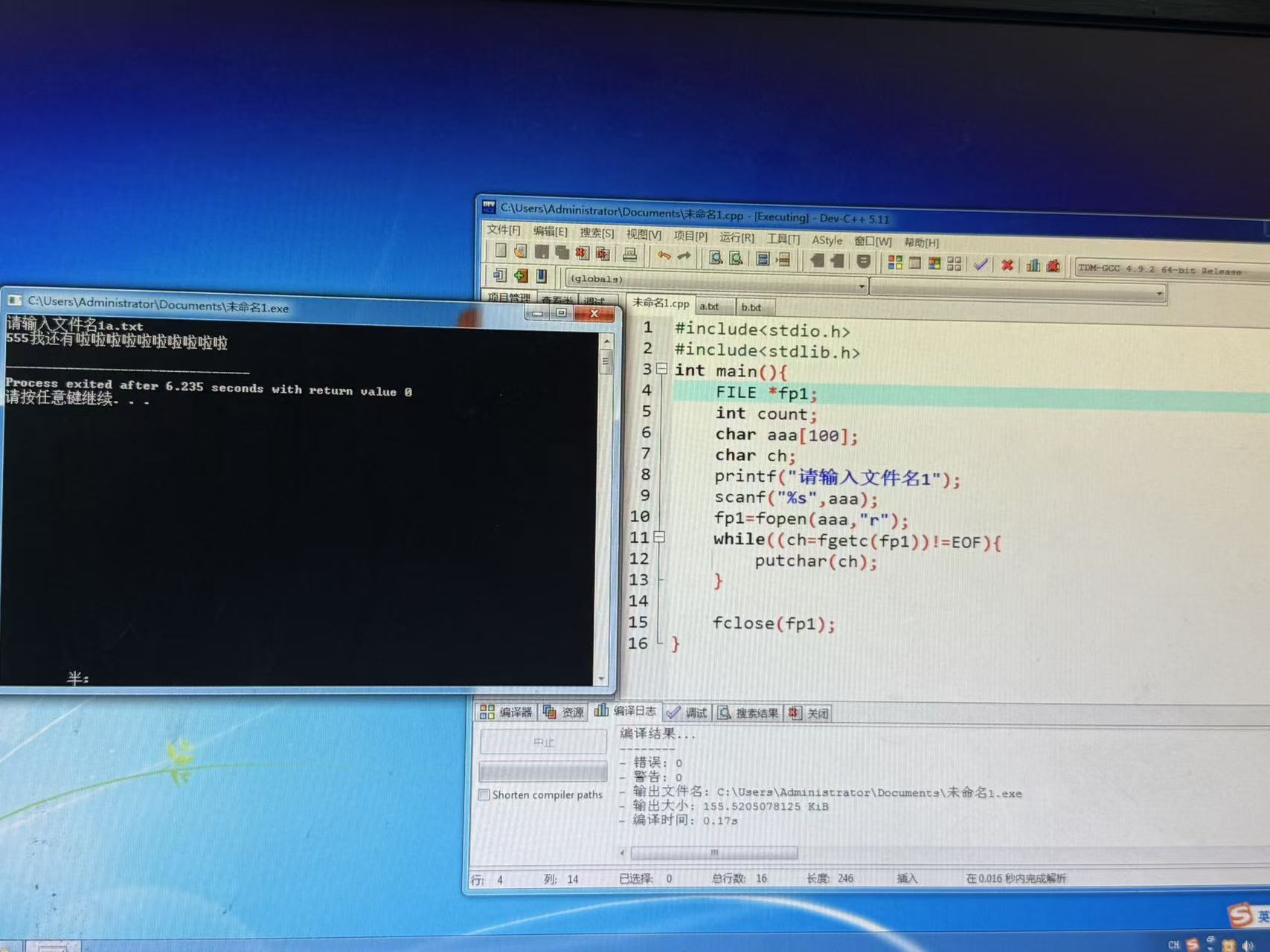
Task: Open the empty member function dropdown
Action: click(1018, 289)
